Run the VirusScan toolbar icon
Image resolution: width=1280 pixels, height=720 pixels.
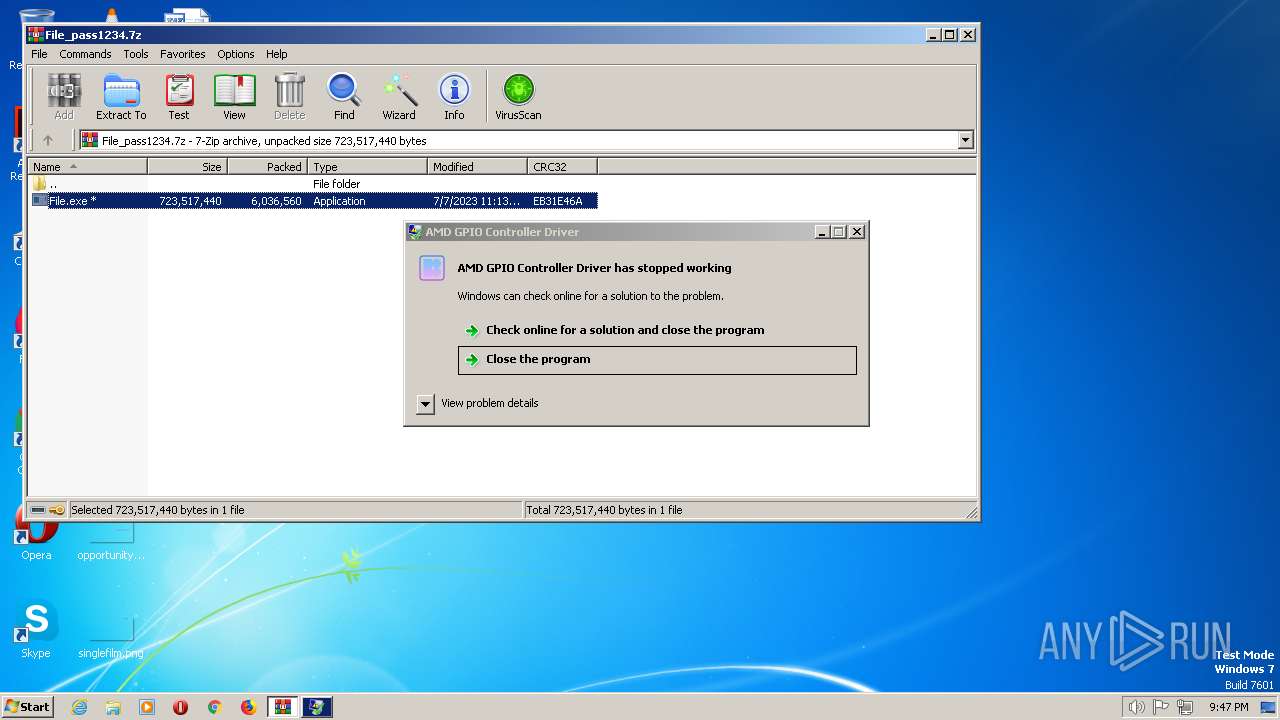[518, 96]
